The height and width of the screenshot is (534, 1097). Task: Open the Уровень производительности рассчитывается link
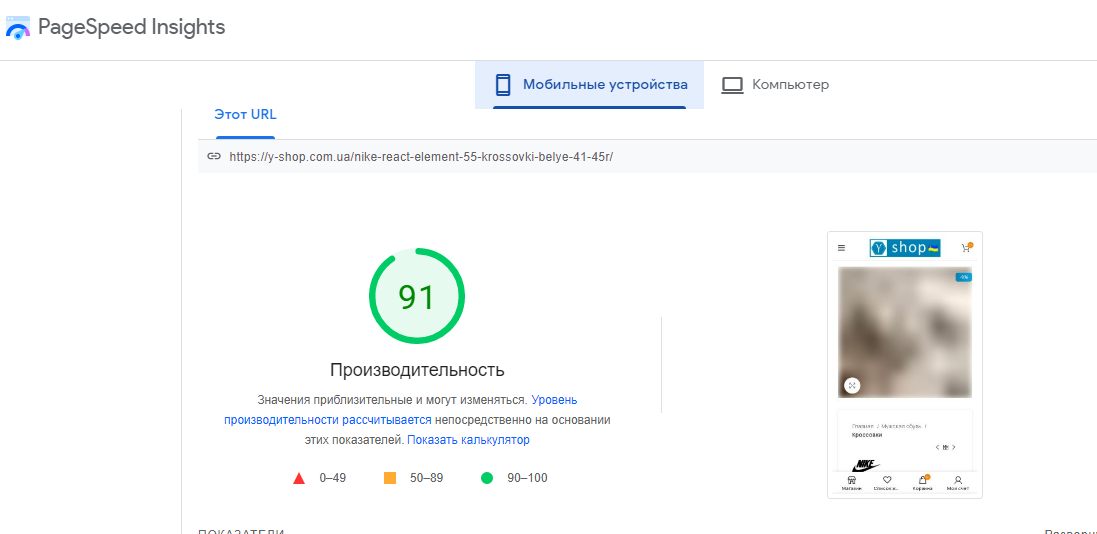point(400,410)
